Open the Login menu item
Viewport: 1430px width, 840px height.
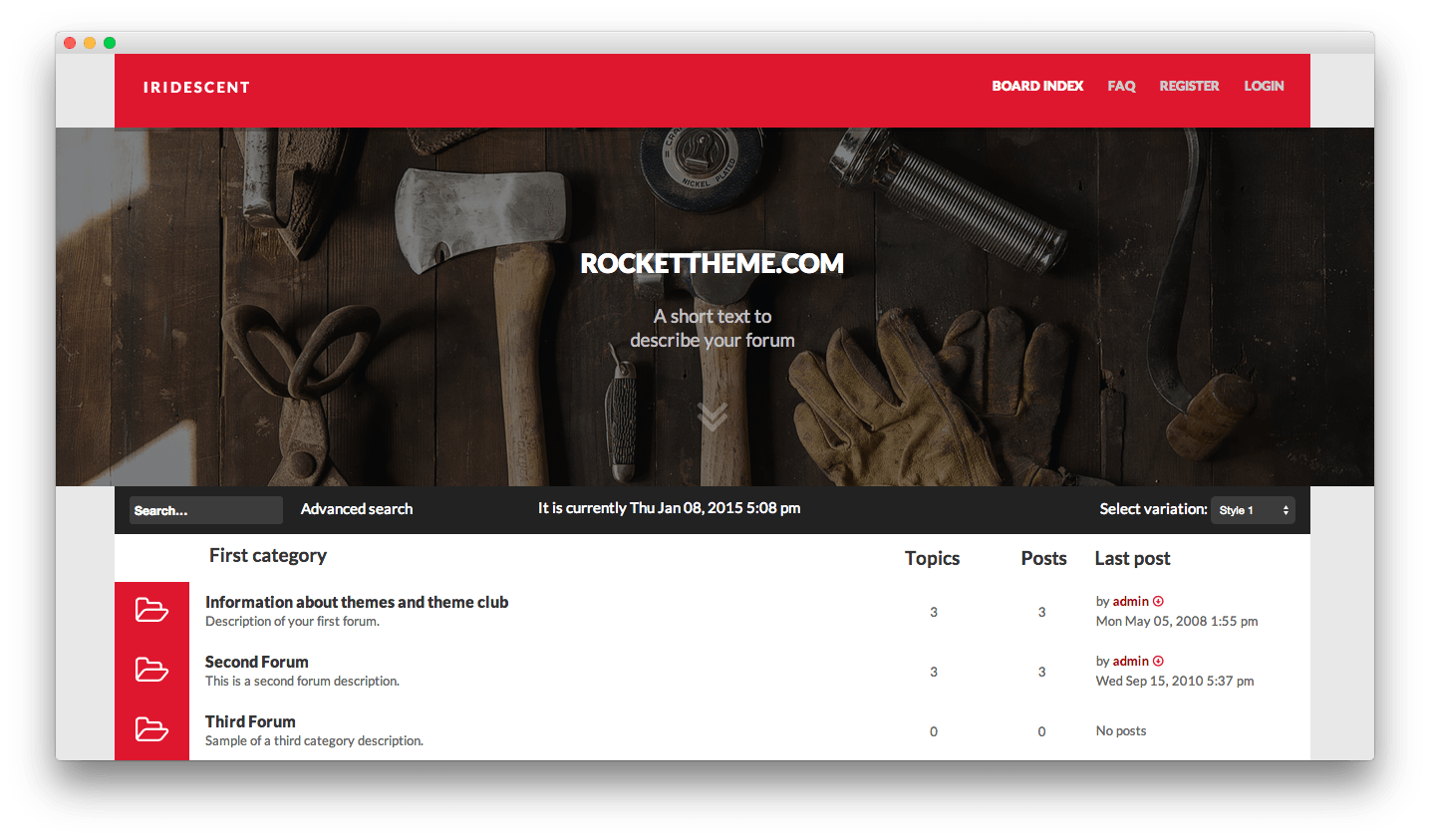[x=1264, y=87]
